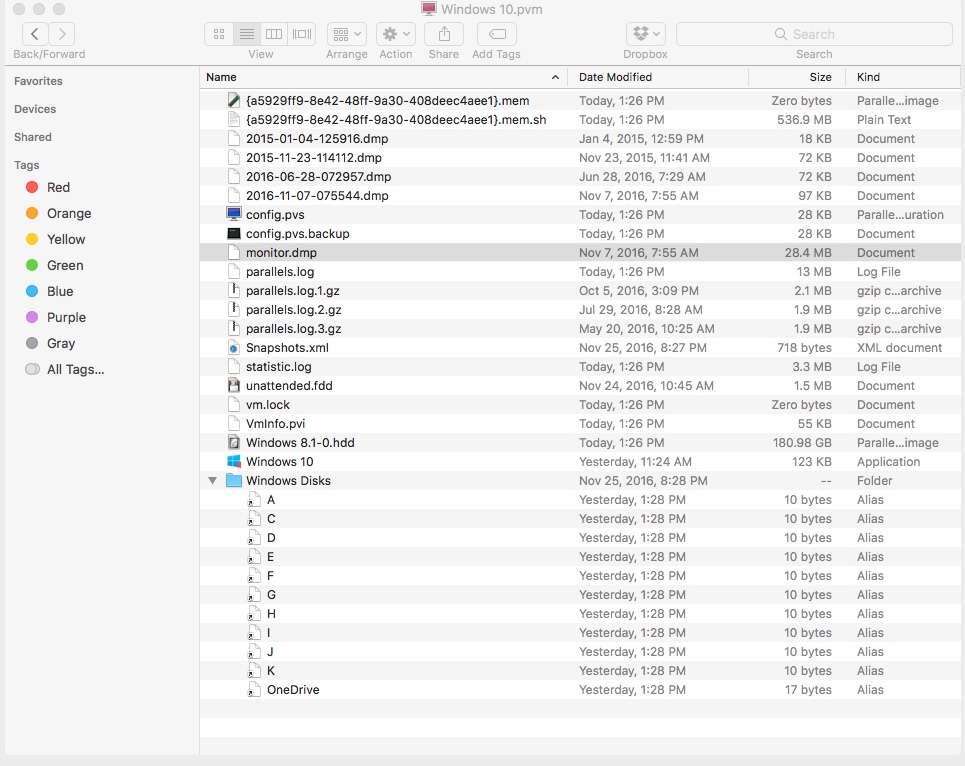Select the Red tag in the sidebar
This screenshot has width=965, height=766.
pyautogui.click(x=55, y=187)
